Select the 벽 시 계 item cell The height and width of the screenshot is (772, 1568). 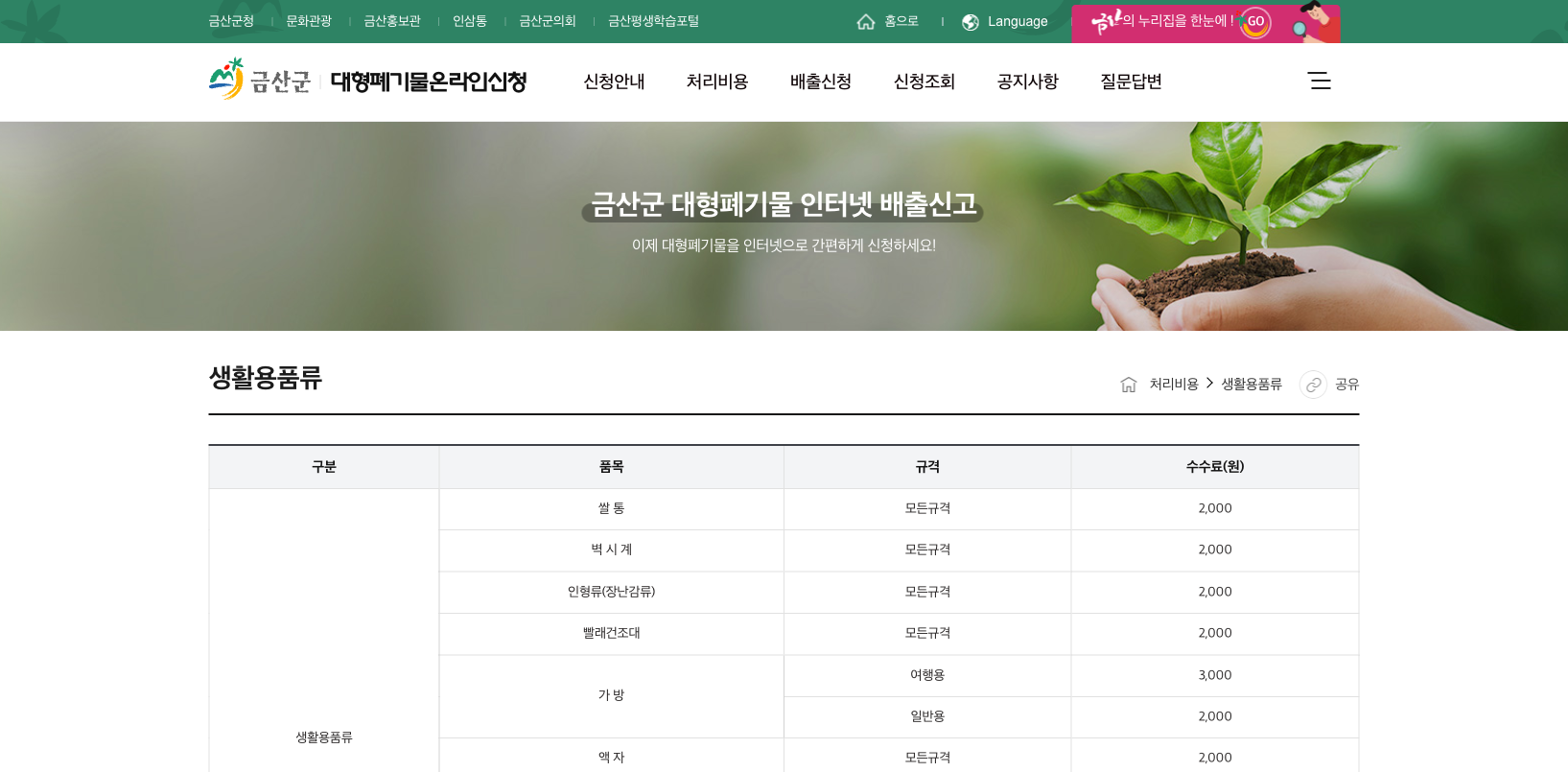[612, 550]
